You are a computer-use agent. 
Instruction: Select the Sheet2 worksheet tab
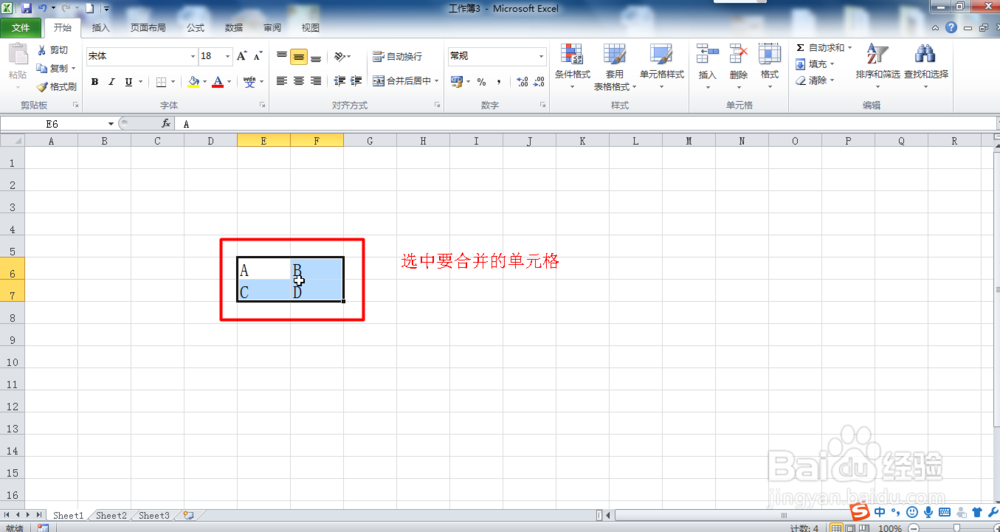111,515
